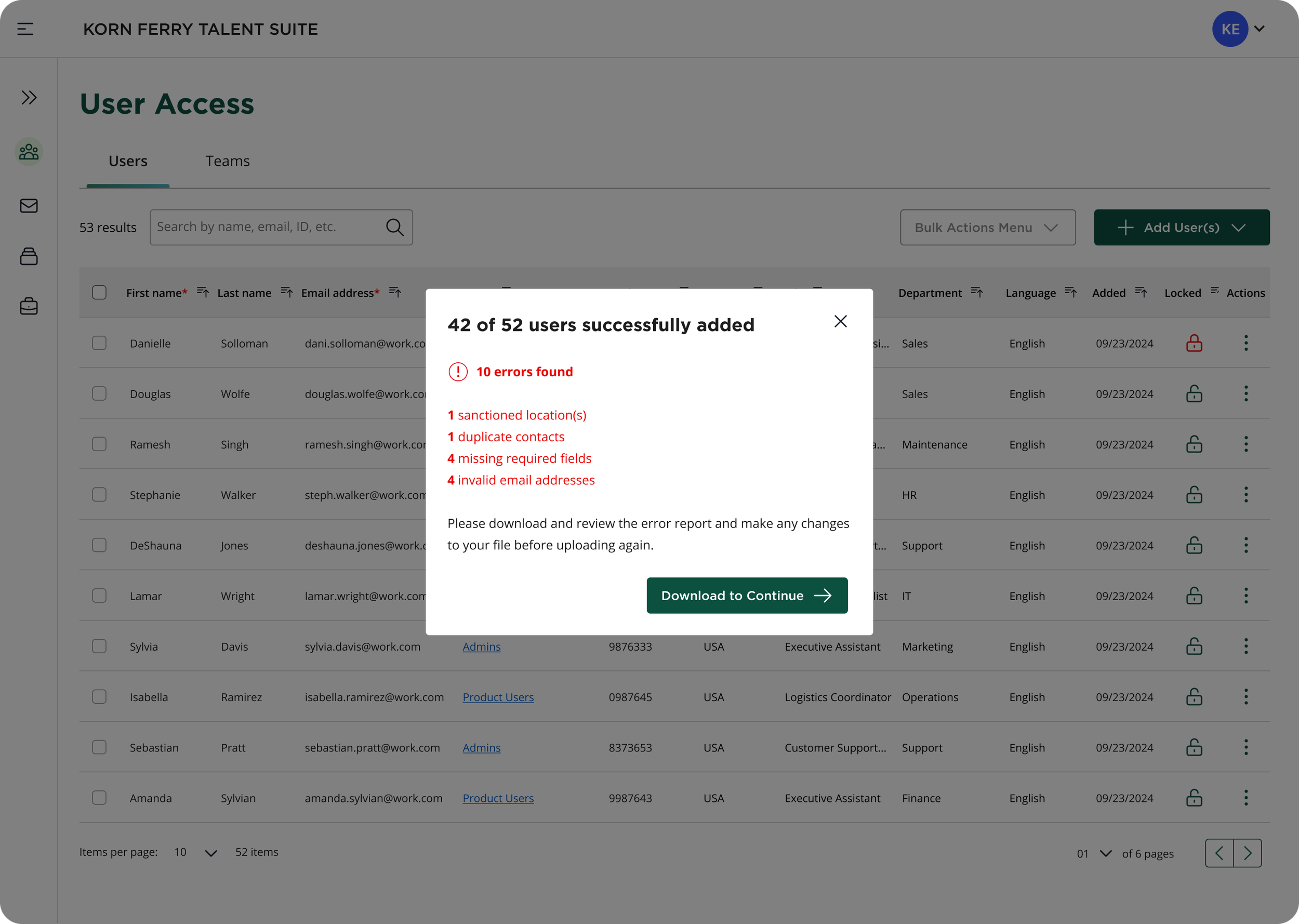Viewport: 1299px width, 924px height.
Task: Click the briefcase sidebar icon
Action: point(29,306)
